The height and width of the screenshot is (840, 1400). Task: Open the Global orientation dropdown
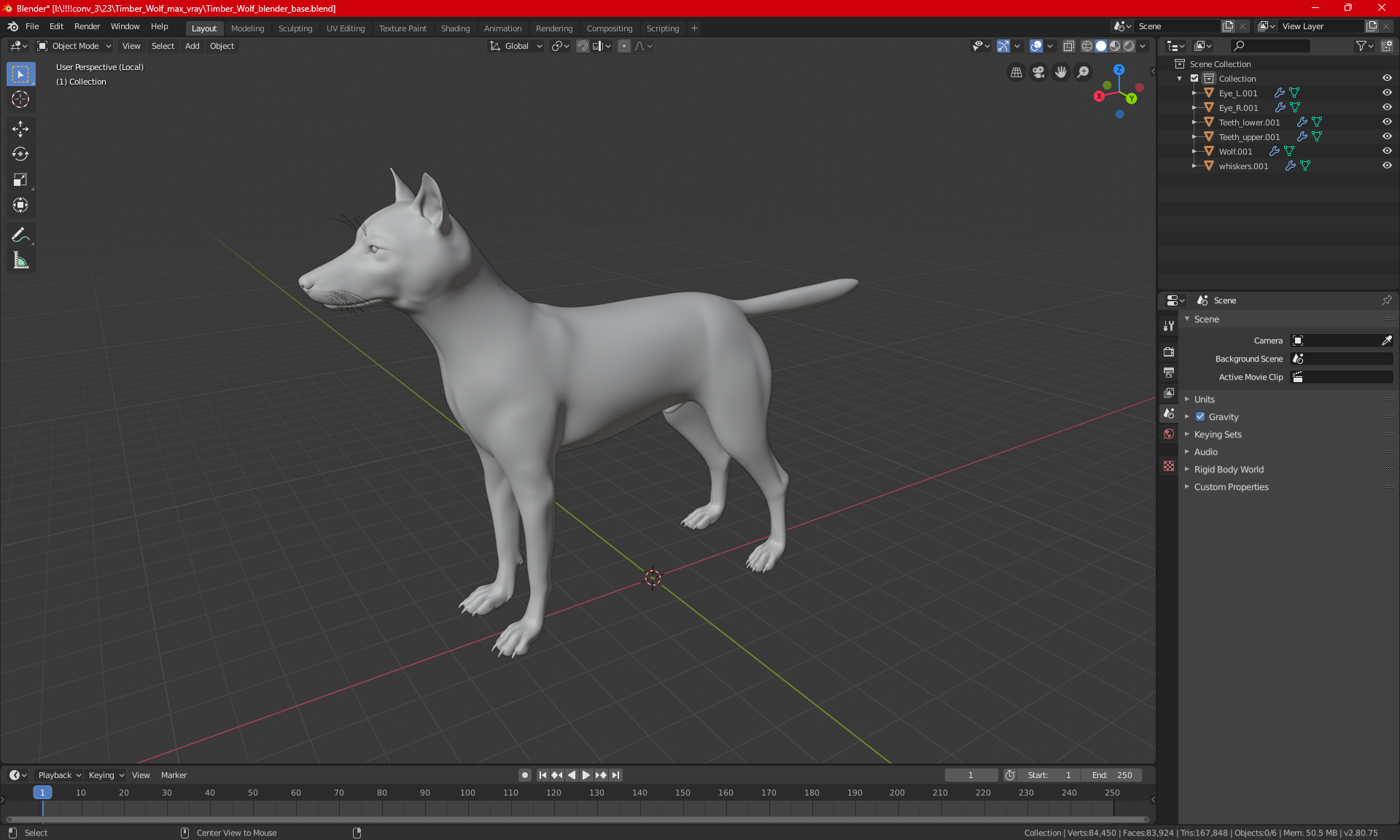pos(516,46)
